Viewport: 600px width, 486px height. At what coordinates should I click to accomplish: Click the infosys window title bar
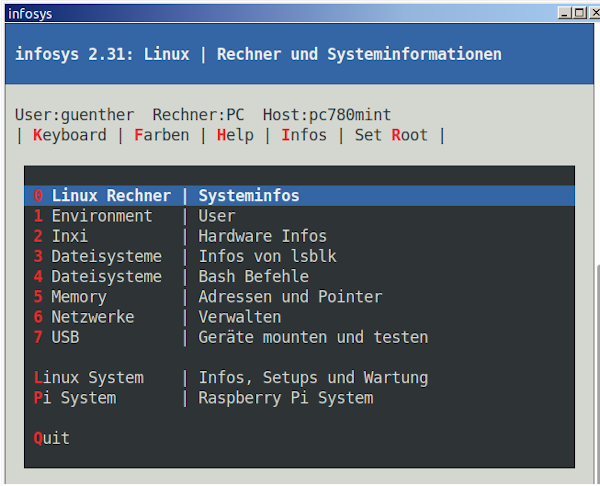click(x=280, y=12)
